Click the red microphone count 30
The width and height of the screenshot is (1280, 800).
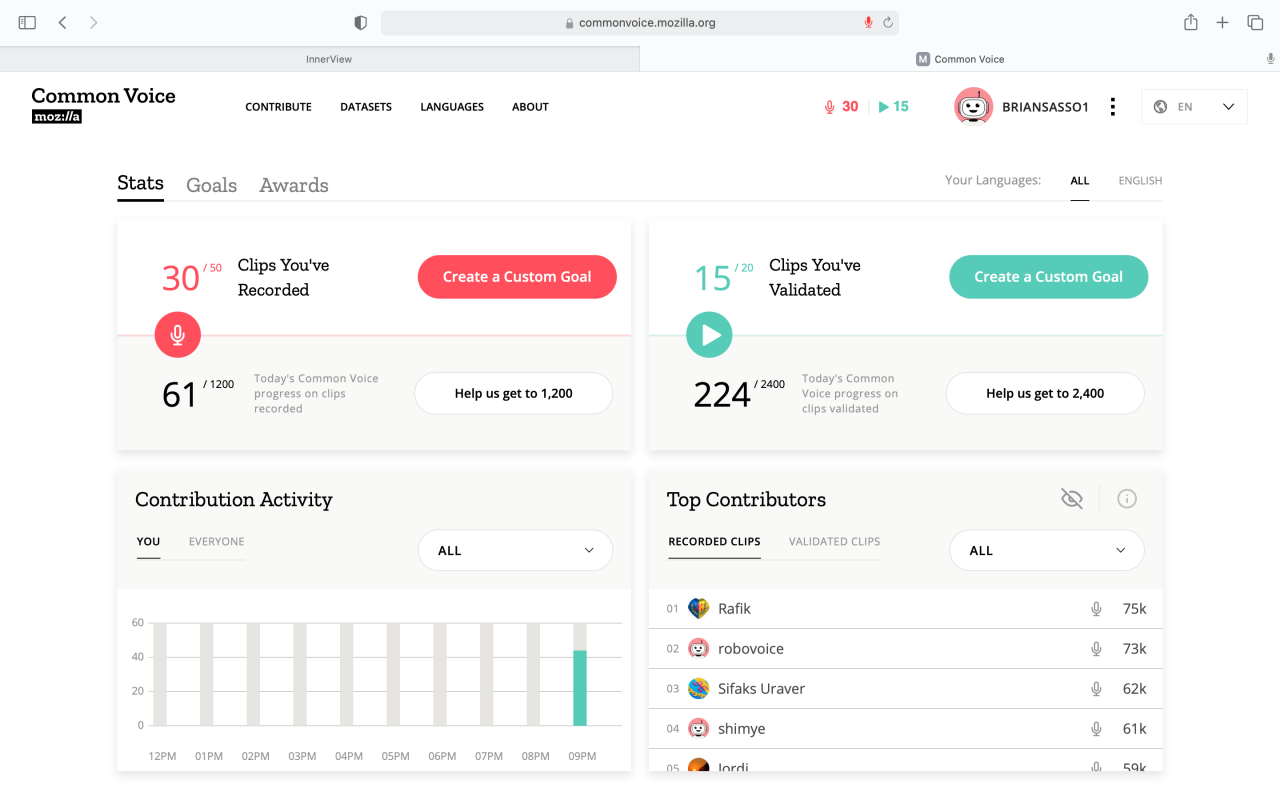841,107
